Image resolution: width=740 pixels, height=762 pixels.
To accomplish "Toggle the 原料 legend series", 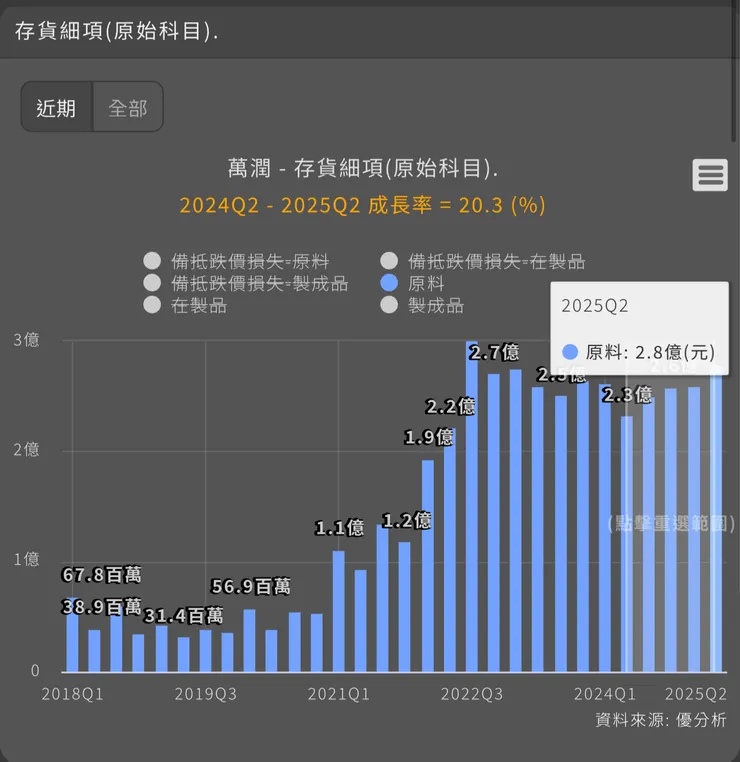I will point(412,283).
